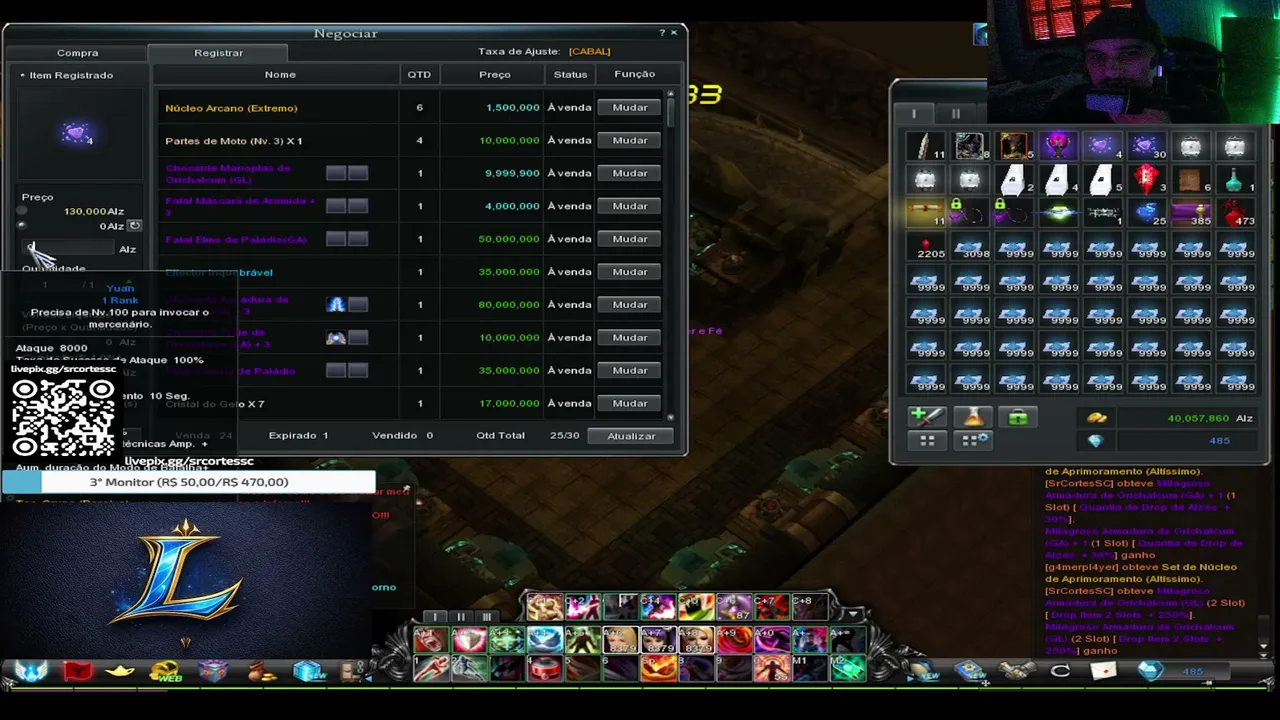Image resolution: width=1280 pixels, height=720 pixels.
Task: Click the green cube skill in slot M2
Action: coord(848,667)
